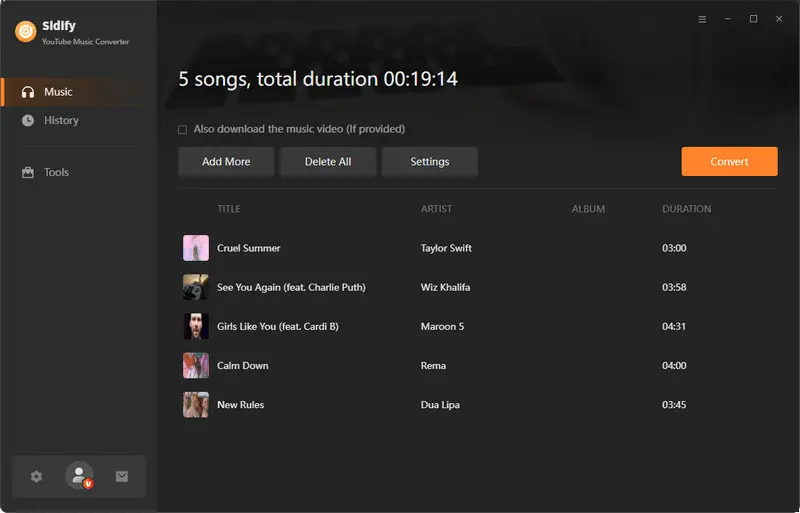Click the Delete All button
The height and width of the screenshot is (513, 800).
(328, 162)
